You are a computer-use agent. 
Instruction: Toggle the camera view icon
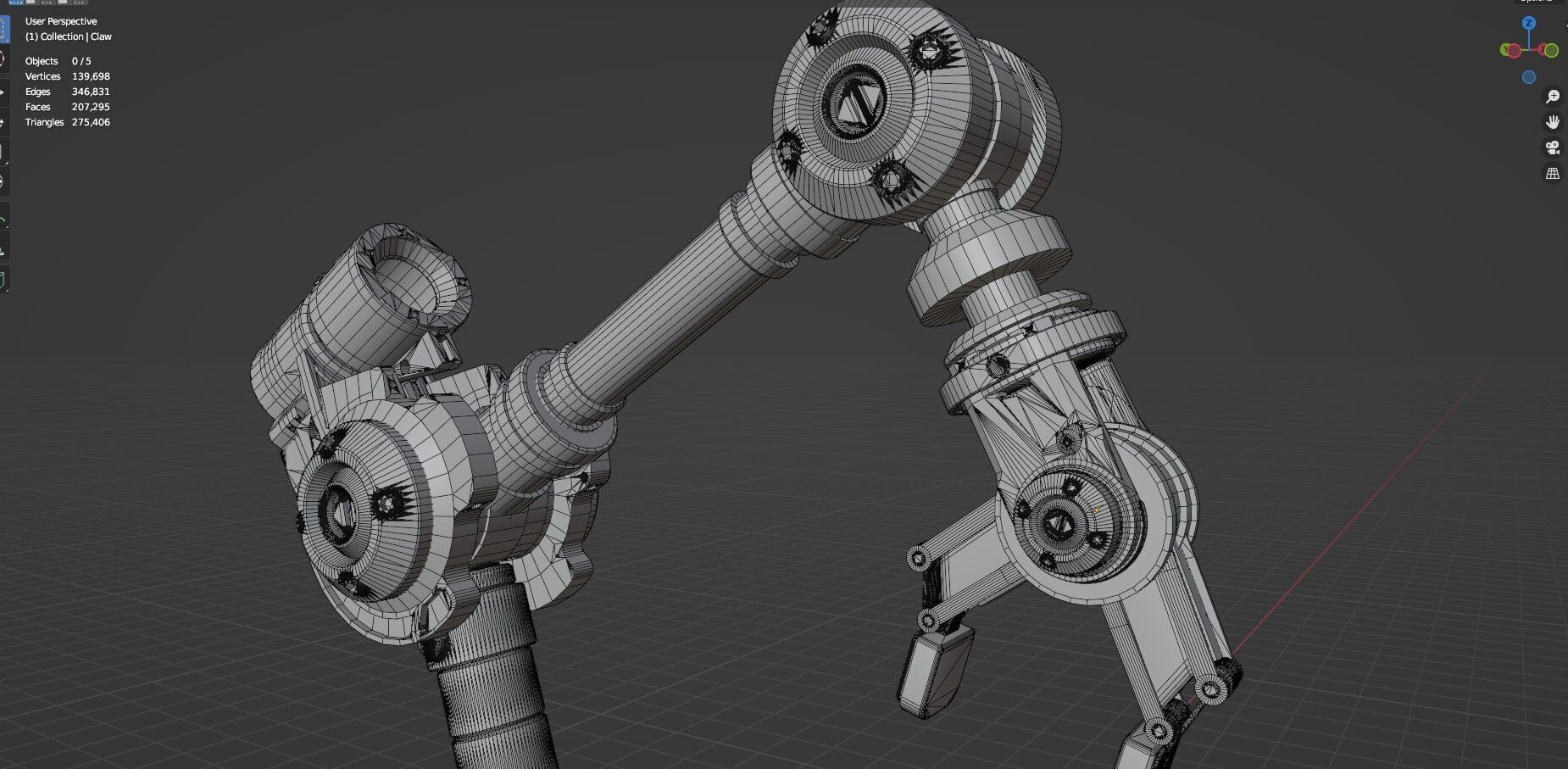point(1552,148)
